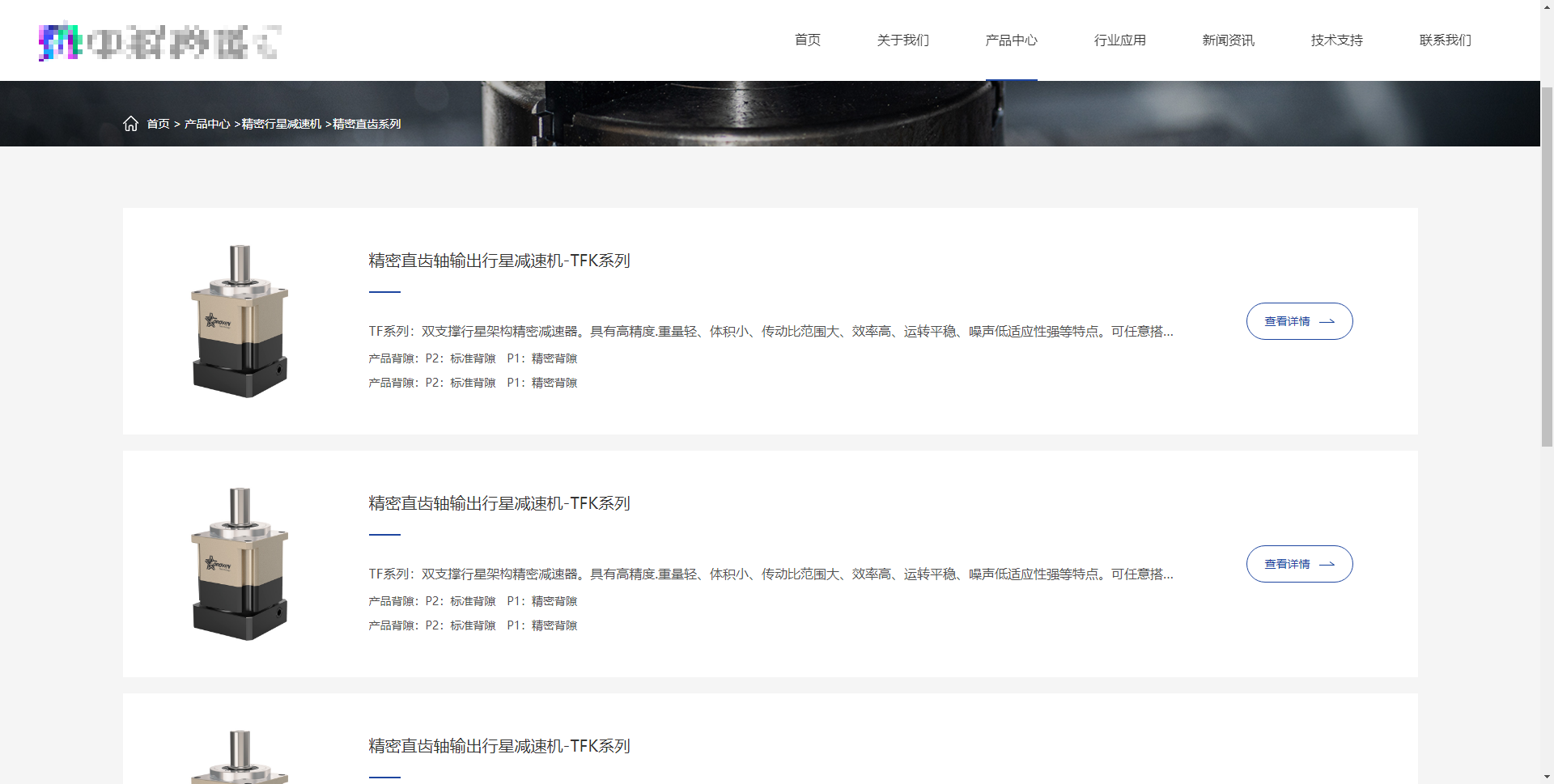Open 新闻资讯 from the top menu
Screen dimensions: 1554x784
click(1229, 40)
